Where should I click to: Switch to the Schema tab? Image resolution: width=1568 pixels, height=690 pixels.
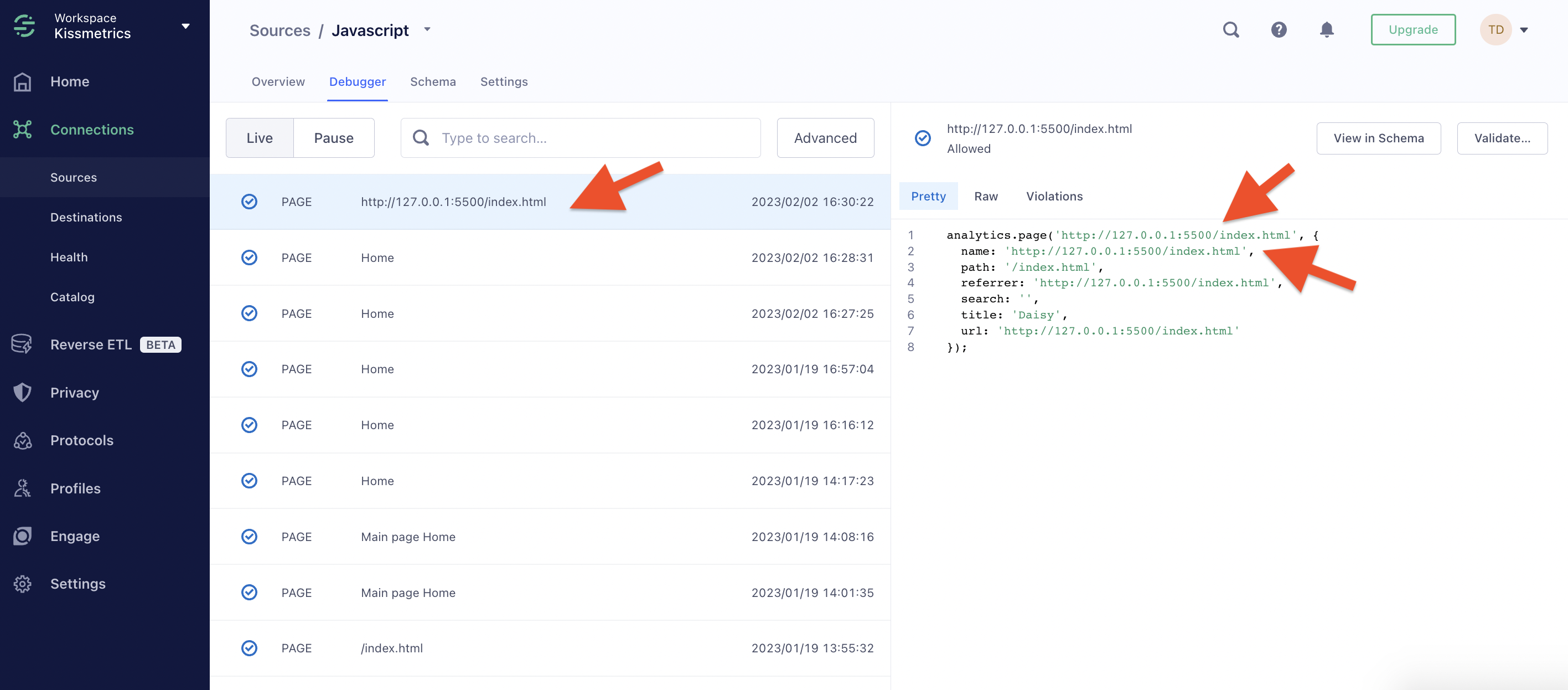tap(433, 81)
